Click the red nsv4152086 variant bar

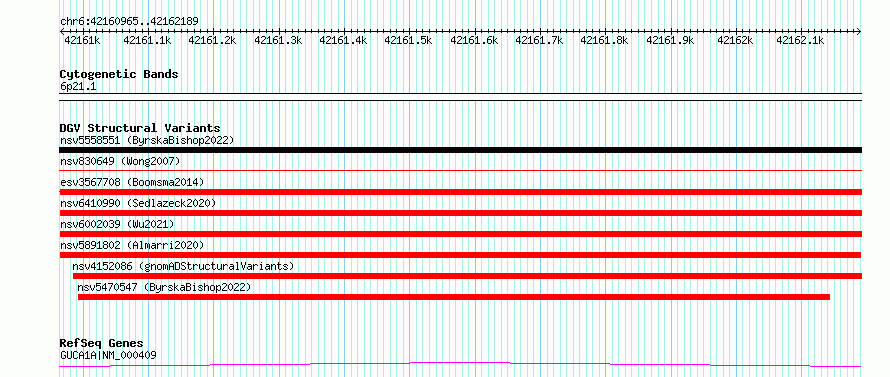click(467, 276)
